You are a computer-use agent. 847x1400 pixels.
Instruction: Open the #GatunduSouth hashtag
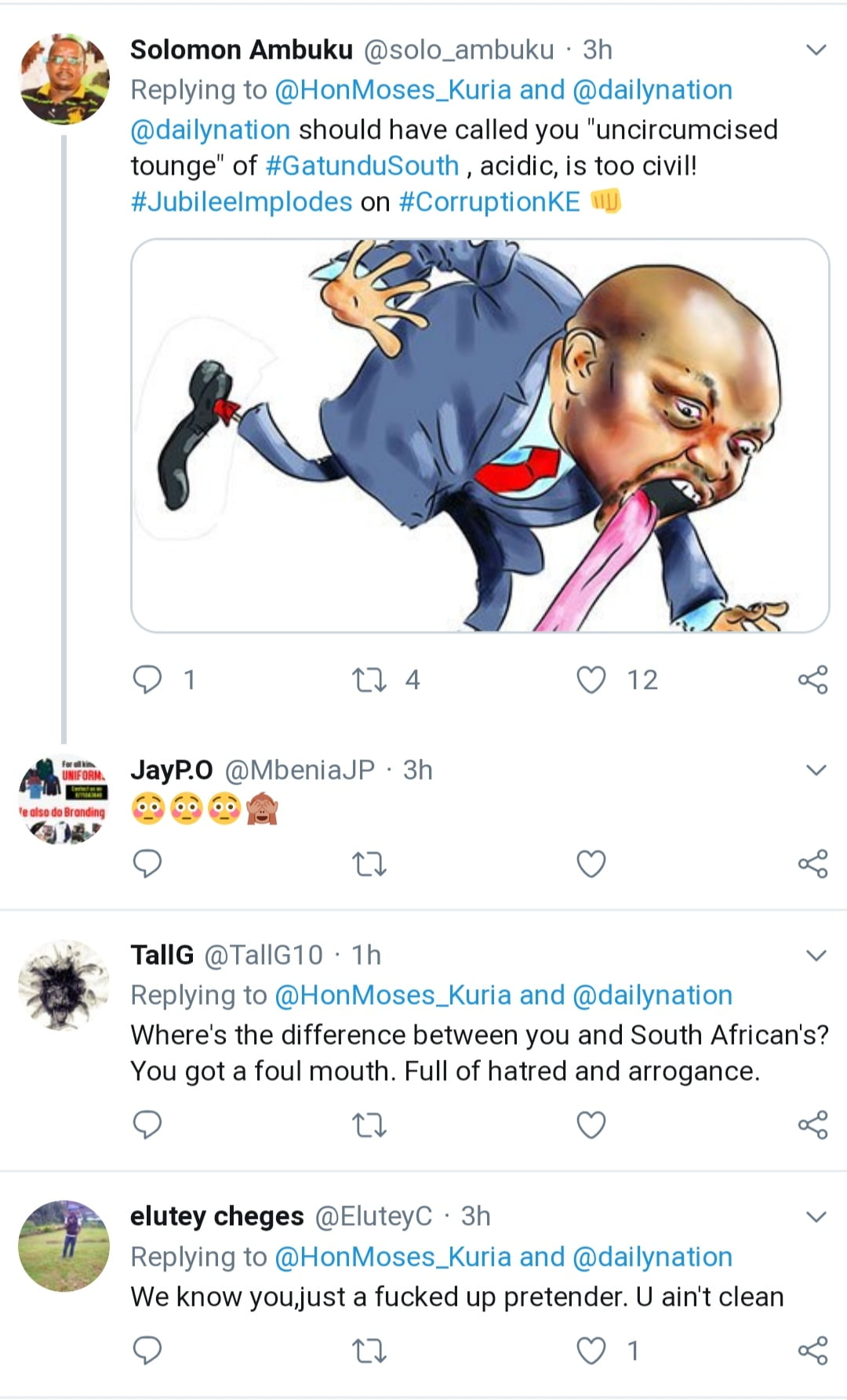[362, 166]
